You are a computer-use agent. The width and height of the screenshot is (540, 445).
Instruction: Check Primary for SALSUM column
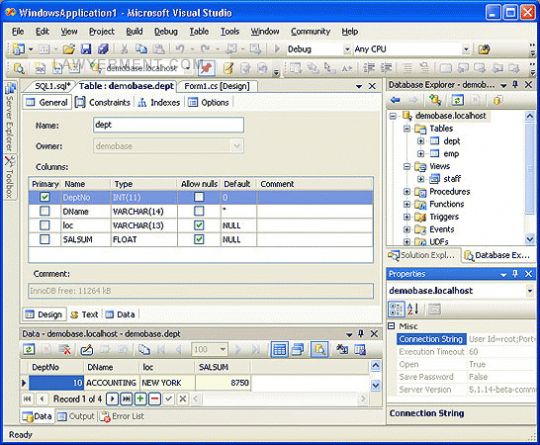click(x=45, y=239)
